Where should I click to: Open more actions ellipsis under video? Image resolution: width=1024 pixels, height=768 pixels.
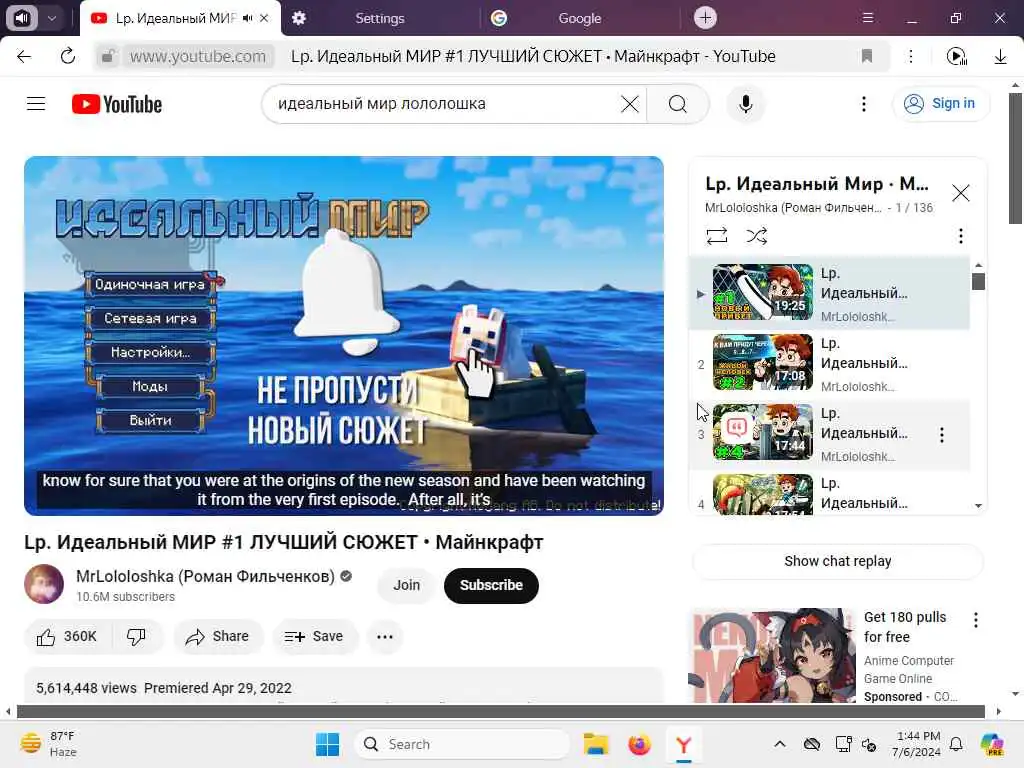point(385,637)
